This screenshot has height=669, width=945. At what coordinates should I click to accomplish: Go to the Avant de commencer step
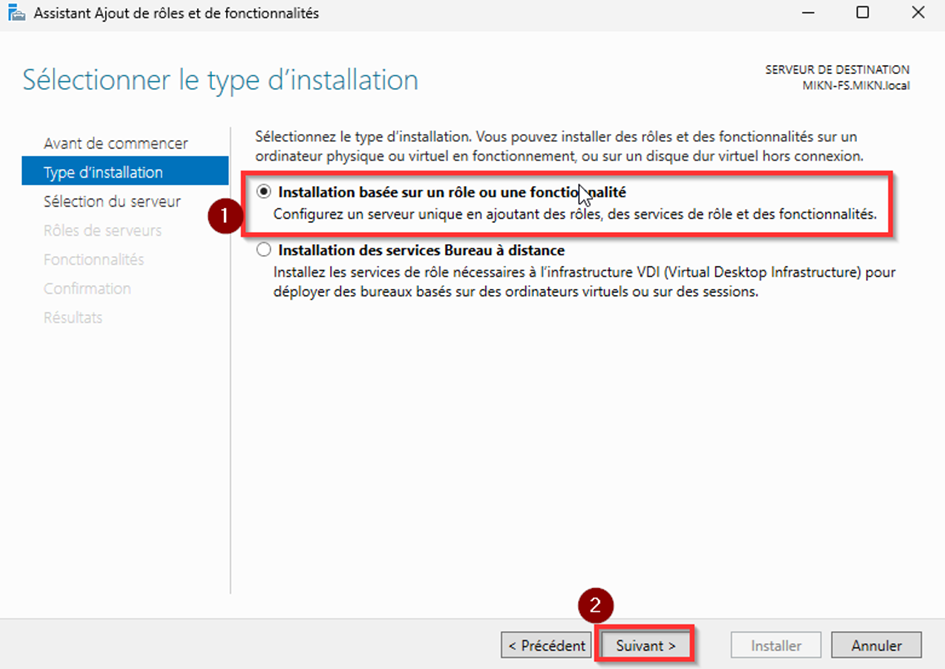tap(115, 143)
